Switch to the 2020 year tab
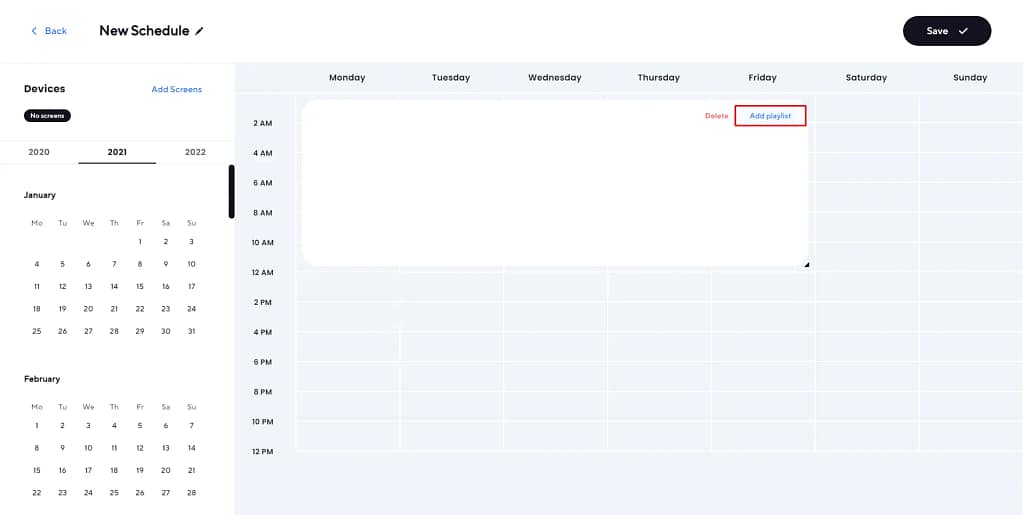Image resolution: width=1023 pixels, height=515 pixels. tap(39, 152)
